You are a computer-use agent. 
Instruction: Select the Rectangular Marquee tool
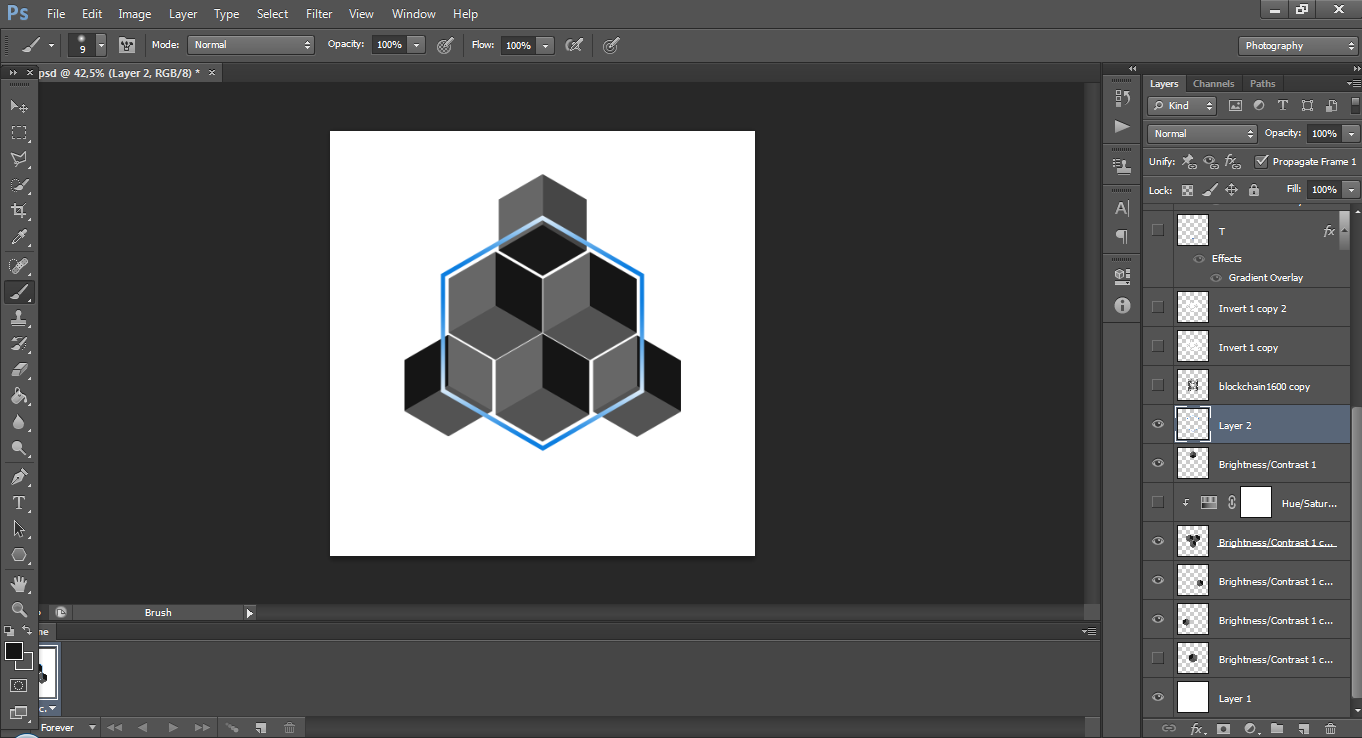coord(18,132)
